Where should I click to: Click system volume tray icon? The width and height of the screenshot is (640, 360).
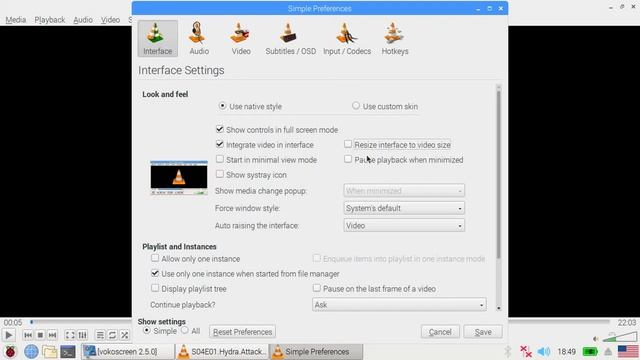(544, 351)
